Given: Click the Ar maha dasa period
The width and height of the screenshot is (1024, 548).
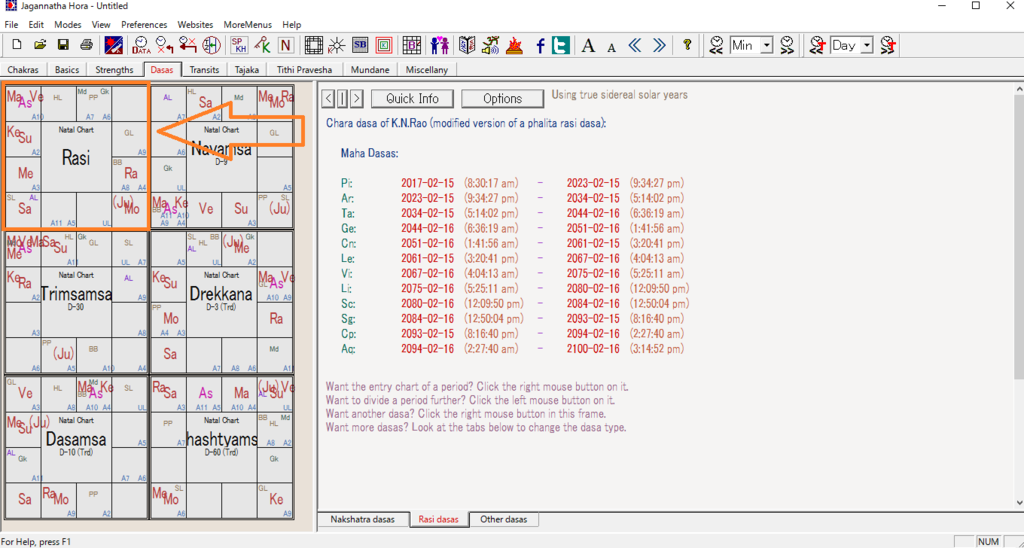Looking at the screenshot, I should point(513,198).
